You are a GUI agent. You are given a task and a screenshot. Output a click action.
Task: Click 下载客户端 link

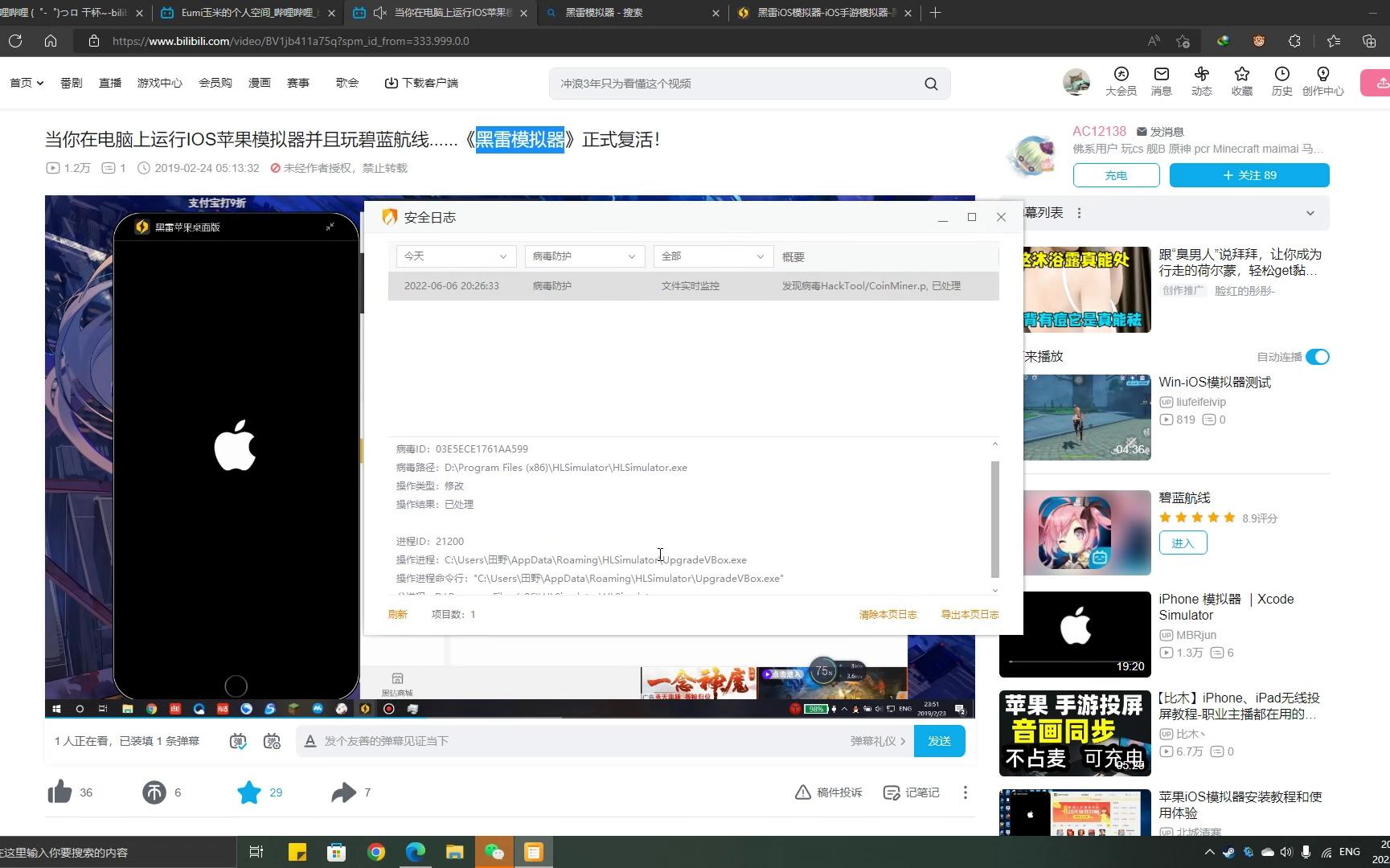pos(421,83)
